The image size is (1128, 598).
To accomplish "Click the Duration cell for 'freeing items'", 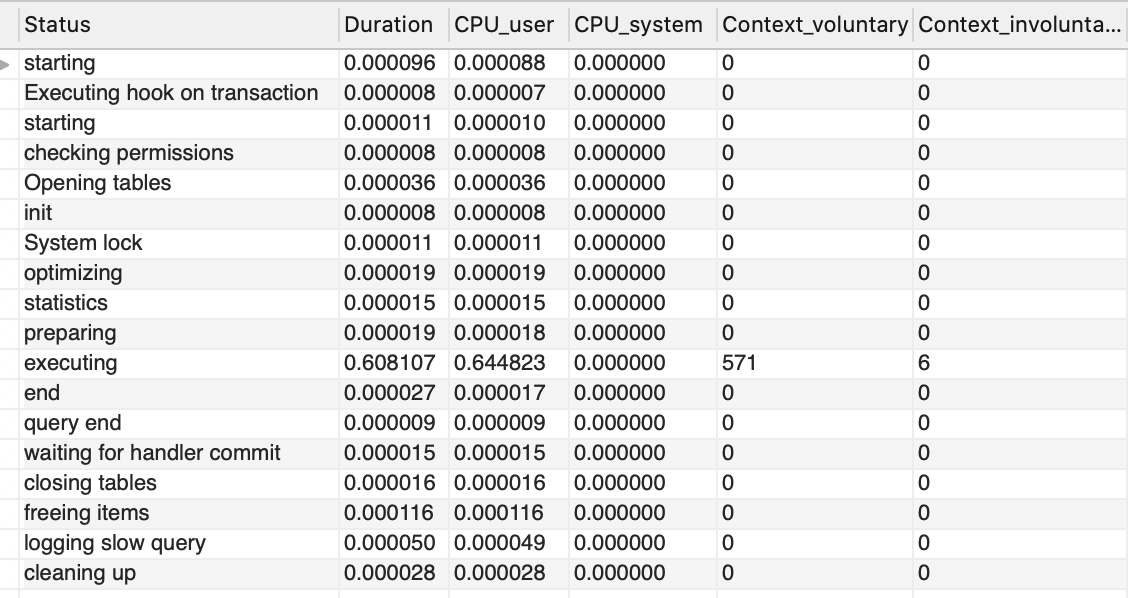I will pos(390,513).
